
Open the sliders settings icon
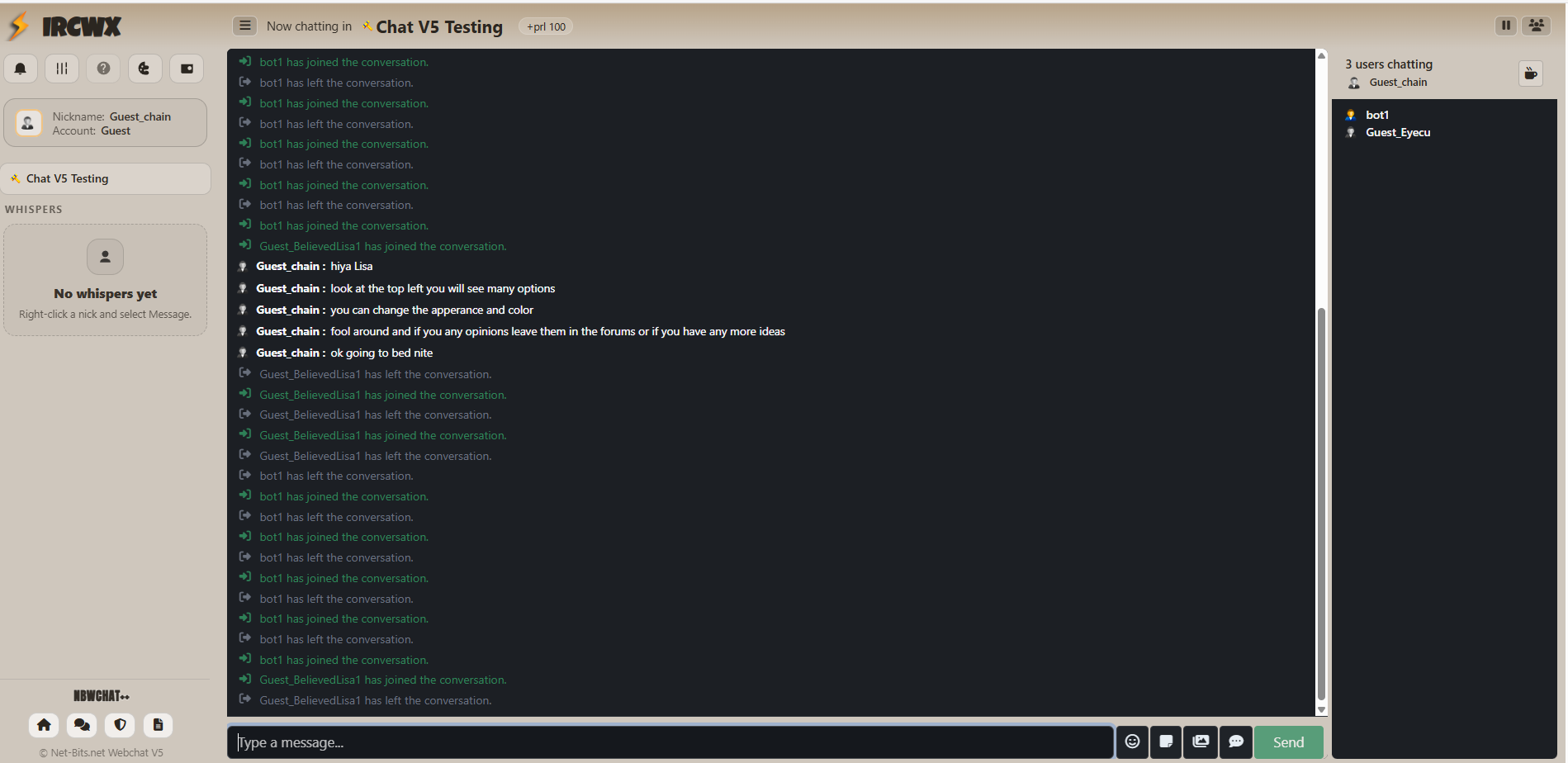point(62,69)
